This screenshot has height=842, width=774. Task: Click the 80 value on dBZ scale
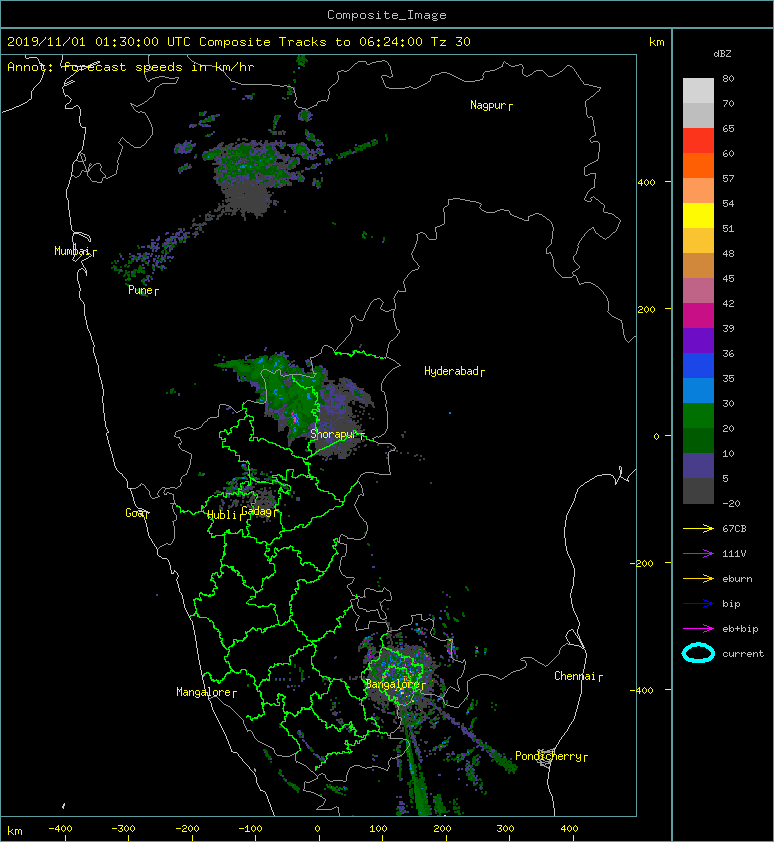tap(728, 78)
